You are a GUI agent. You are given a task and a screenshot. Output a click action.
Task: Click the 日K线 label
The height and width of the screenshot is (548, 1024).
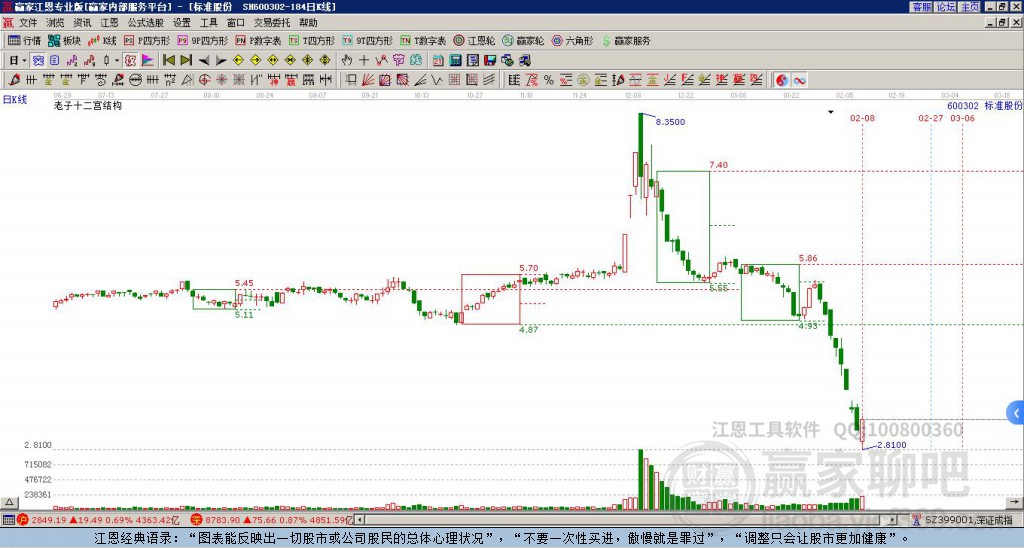pyautogui.click(x=14, y=100)
